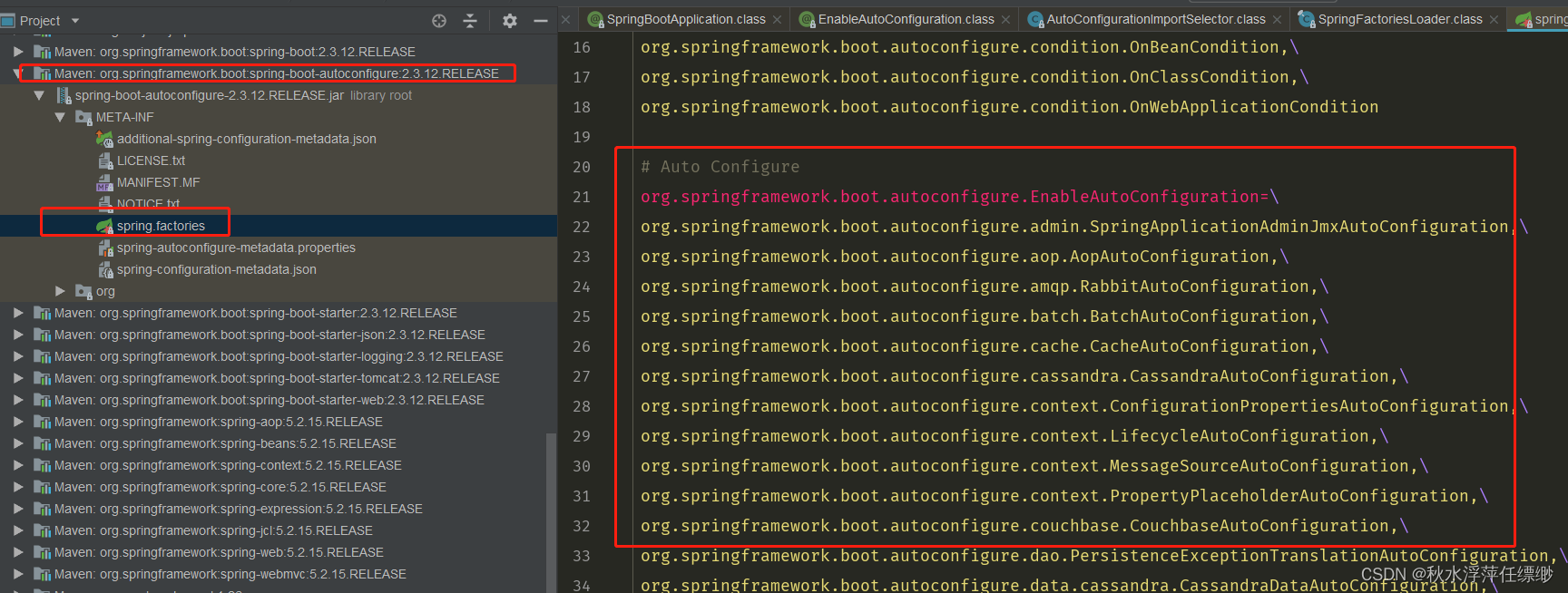This screenshot has height=593, width=1568.
Task: Click the Project tool window icon
Action: pos(8,21)
